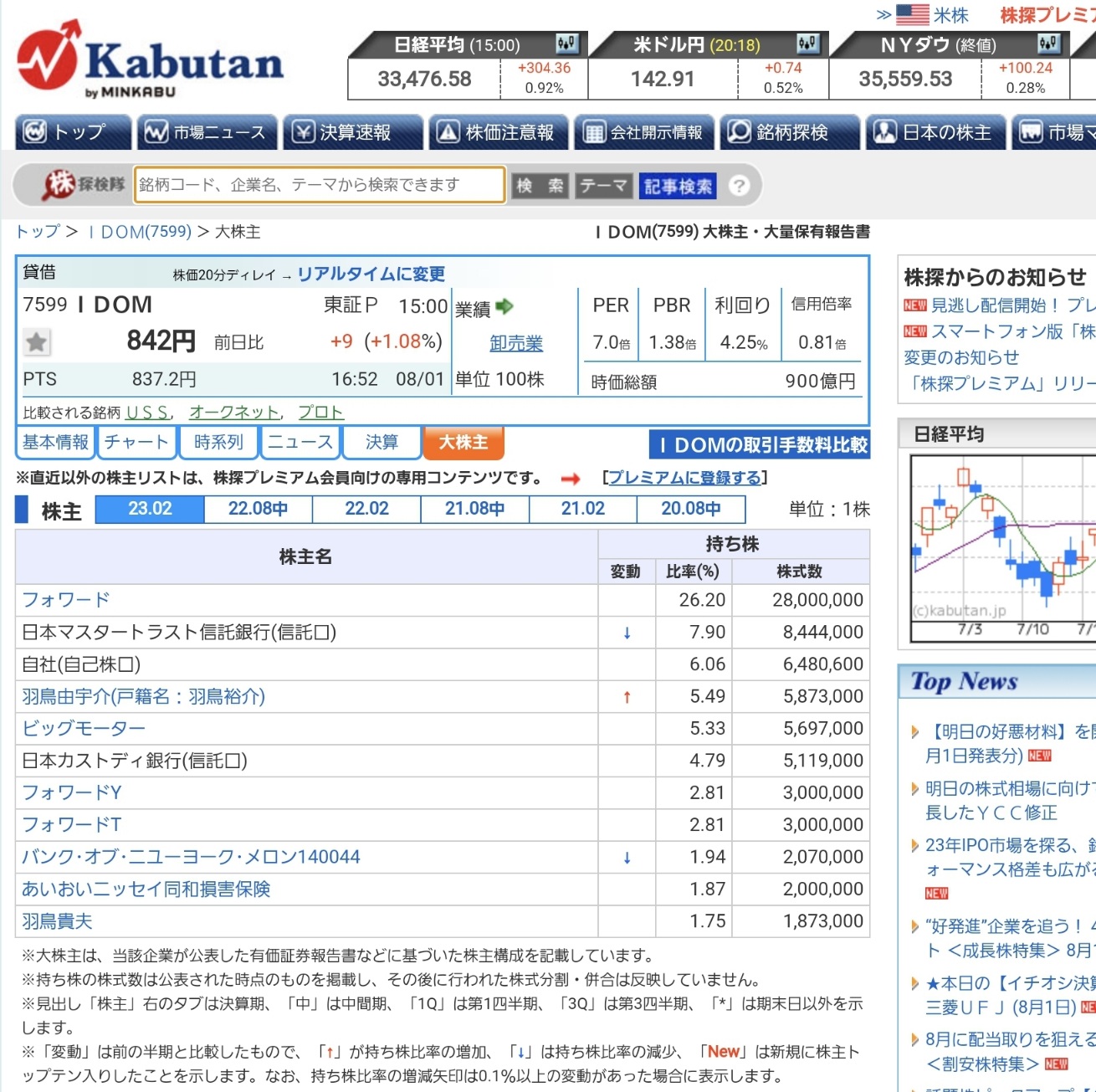Select shareholder period 22.02
Viewport: 1096px width, 1092px height.
click(x=366, y=509)
